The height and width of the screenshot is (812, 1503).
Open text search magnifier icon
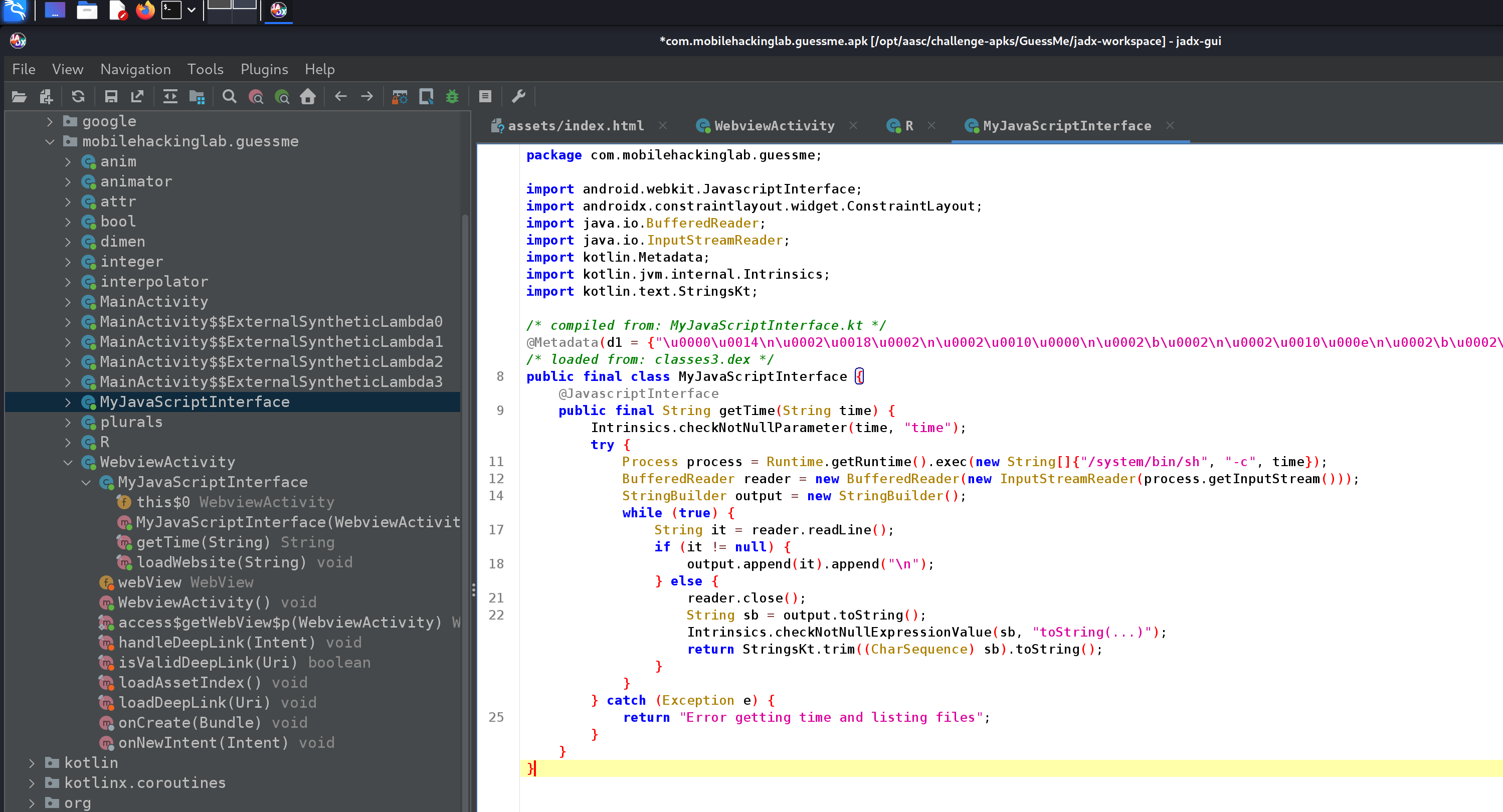coord(229,96)
